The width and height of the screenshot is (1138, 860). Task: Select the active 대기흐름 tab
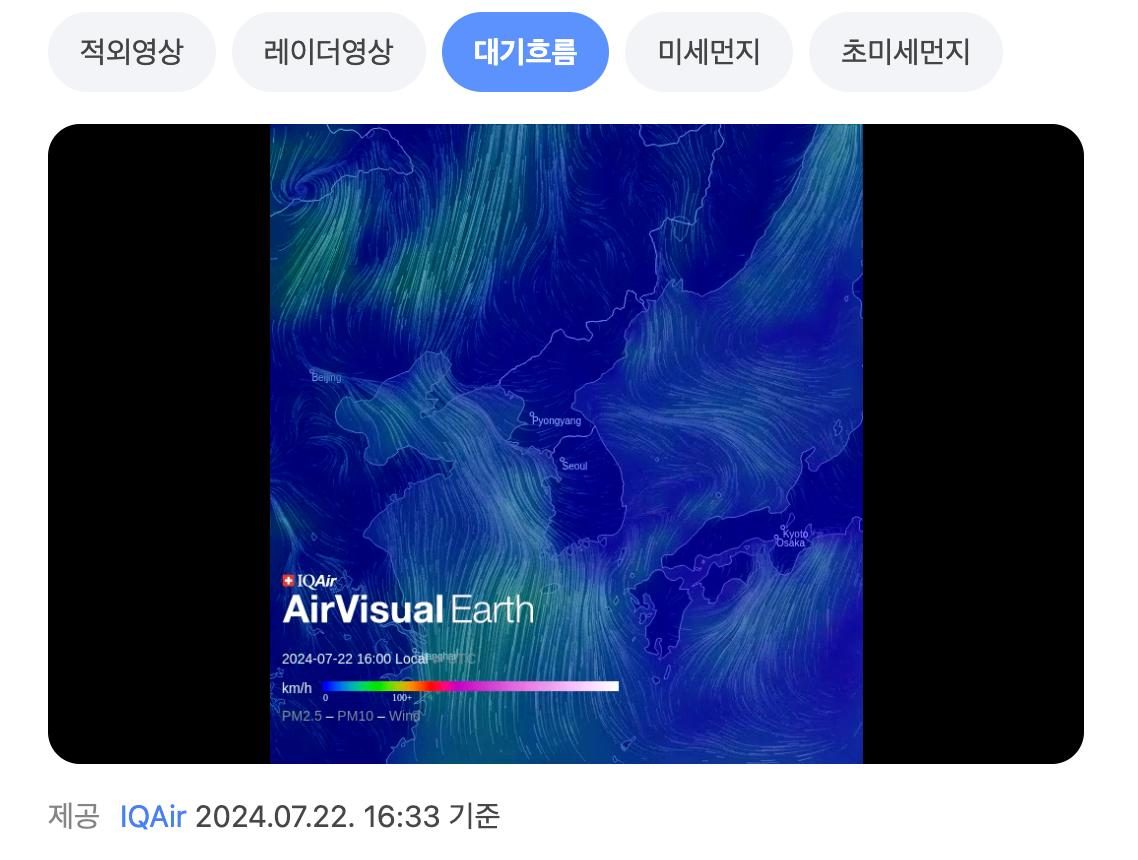525,52
